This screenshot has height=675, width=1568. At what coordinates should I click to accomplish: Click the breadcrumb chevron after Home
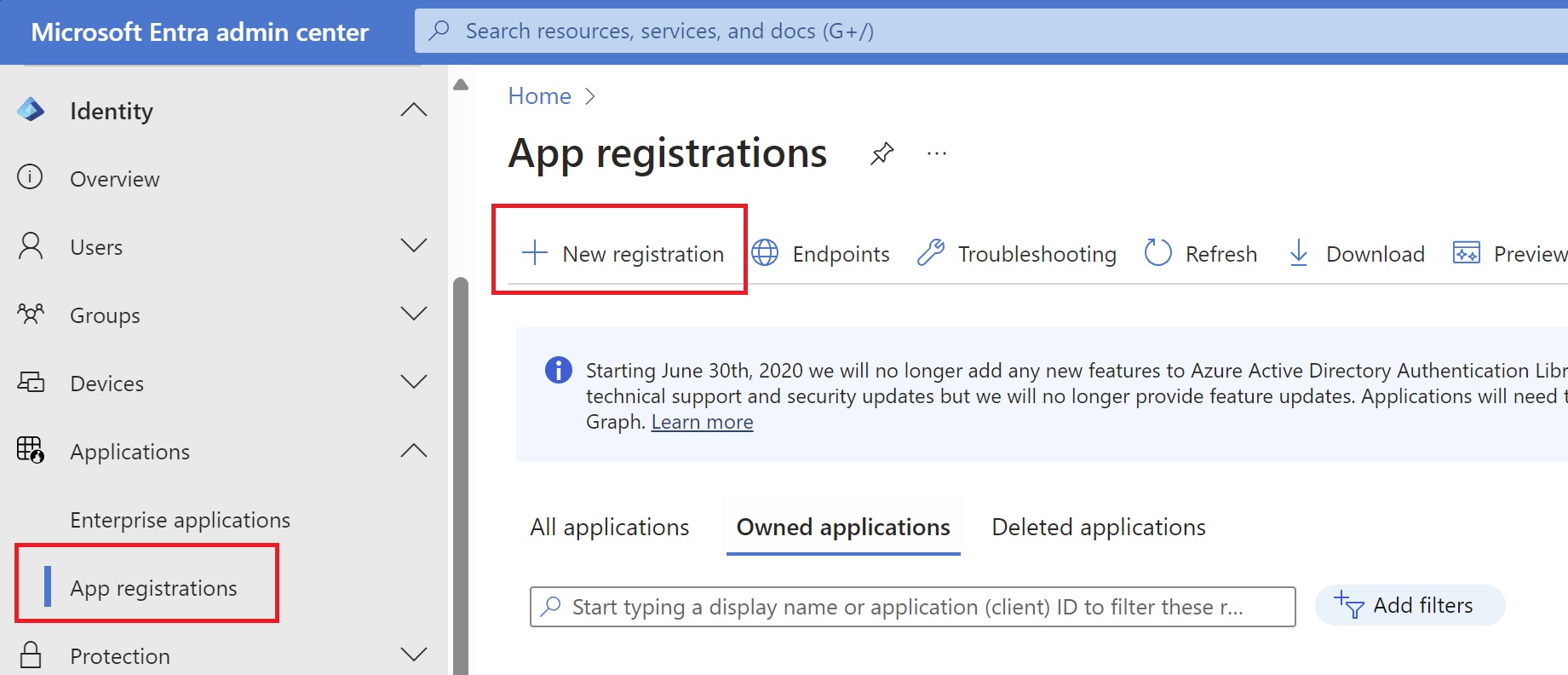pos(590,96)
